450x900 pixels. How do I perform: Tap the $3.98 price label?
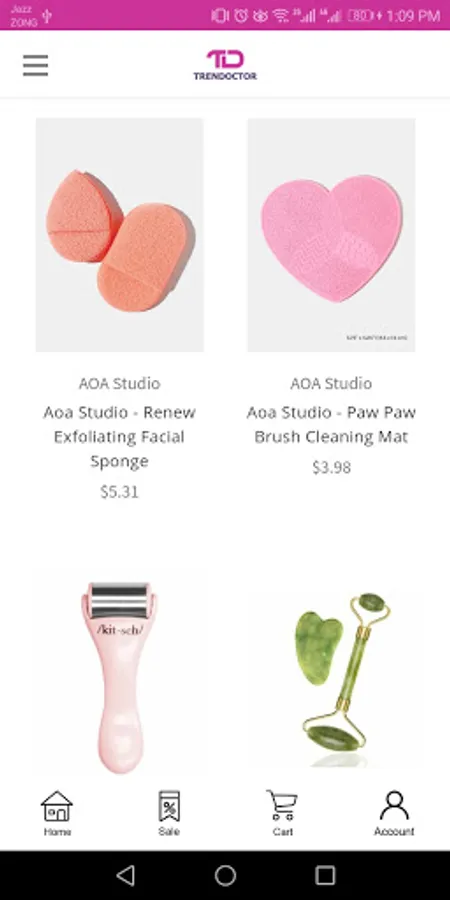tap(331, 468)
